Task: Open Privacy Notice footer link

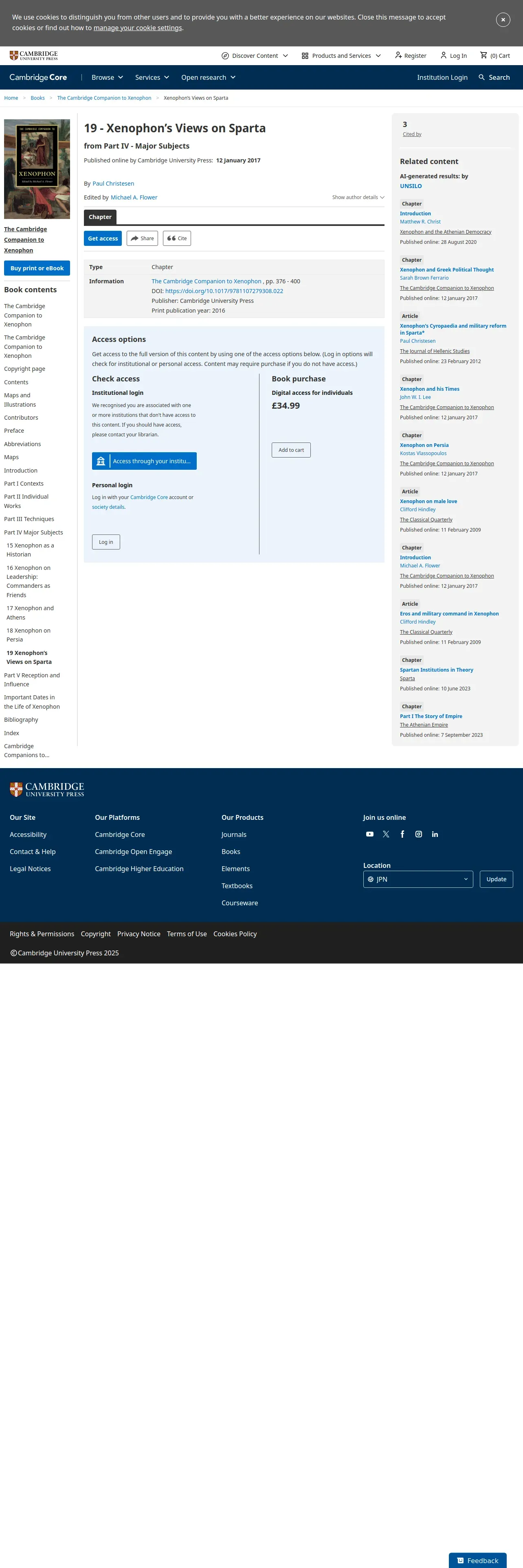Action: (x=139, y=934)
